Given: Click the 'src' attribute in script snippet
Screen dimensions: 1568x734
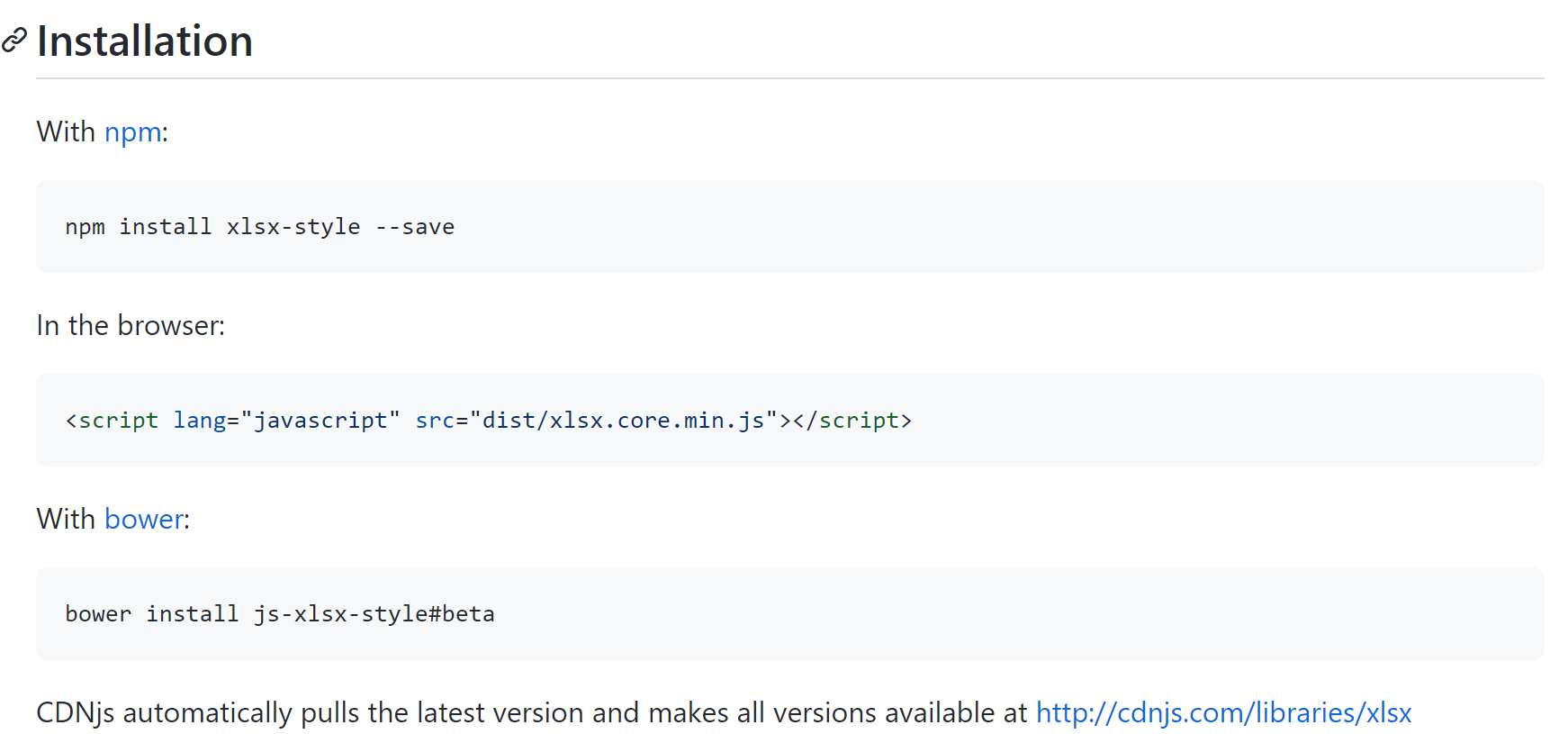Looking at the screenshot, I should (x=435, y=421).
